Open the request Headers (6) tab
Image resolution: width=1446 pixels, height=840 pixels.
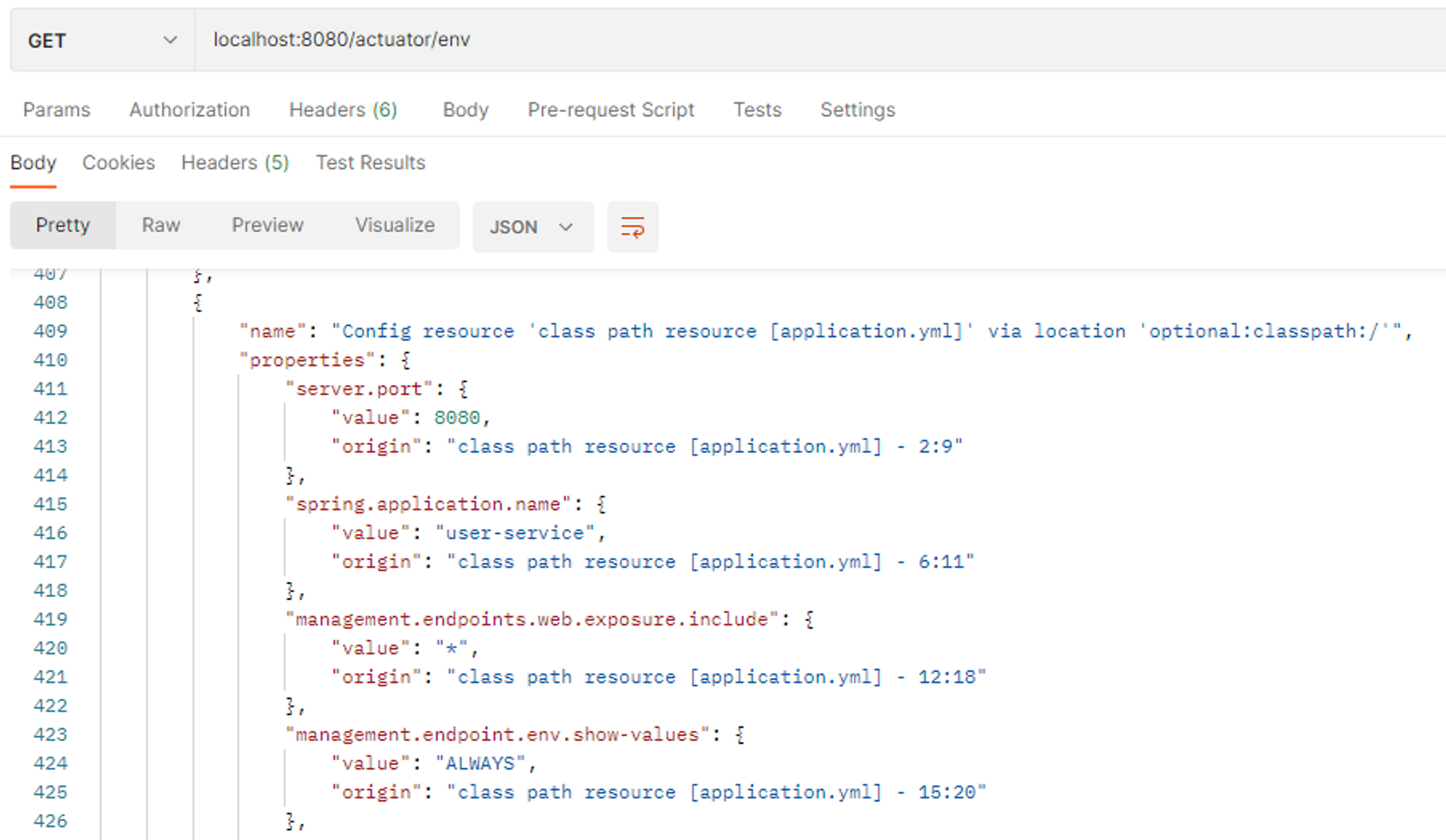coord(343,110)
